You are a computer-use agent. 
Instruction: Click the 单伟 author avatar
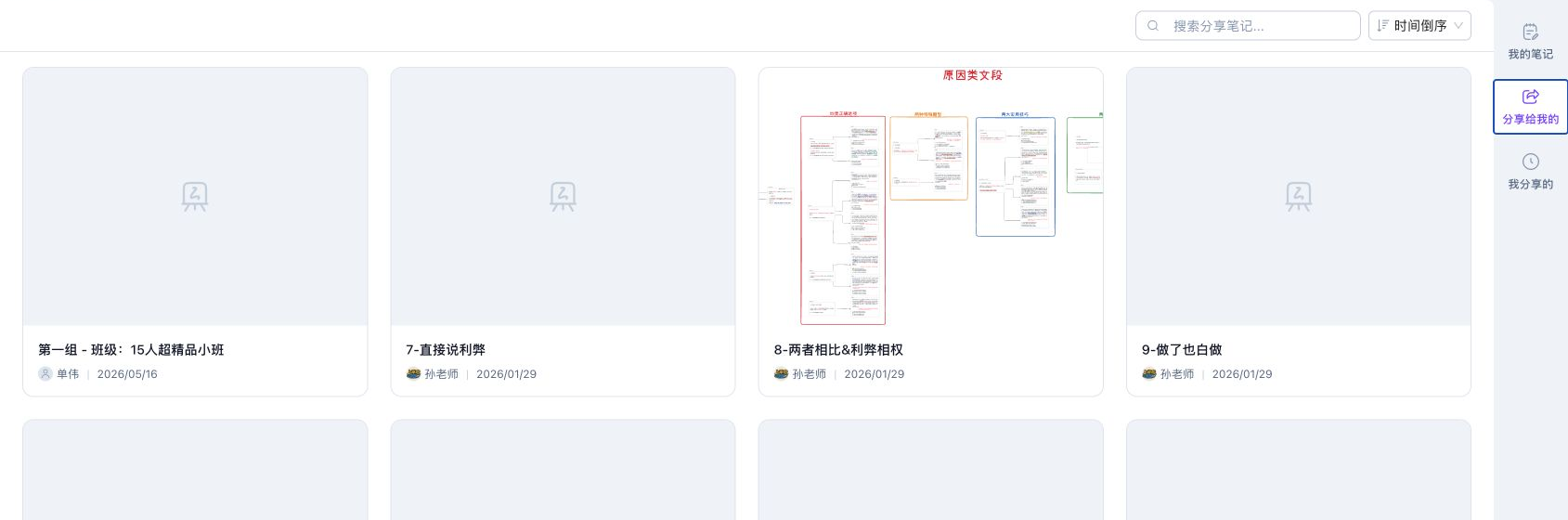point(45,373)
